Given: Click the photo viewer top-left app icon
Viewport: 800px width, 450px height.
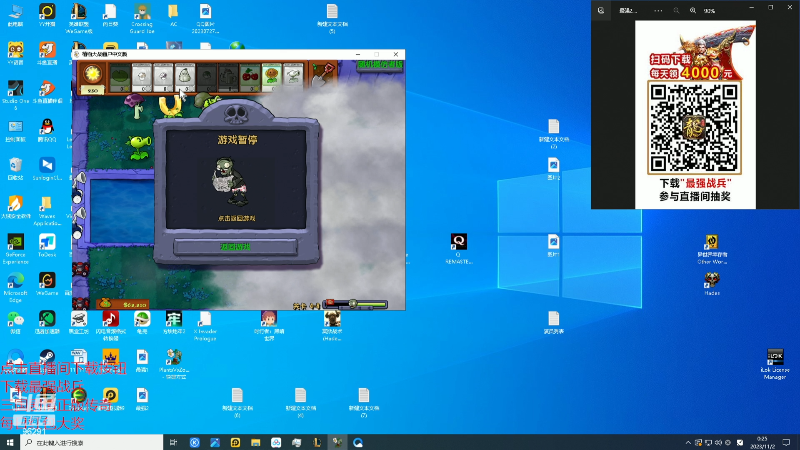Looking at the screenshot, I should [x=601, y=10].
